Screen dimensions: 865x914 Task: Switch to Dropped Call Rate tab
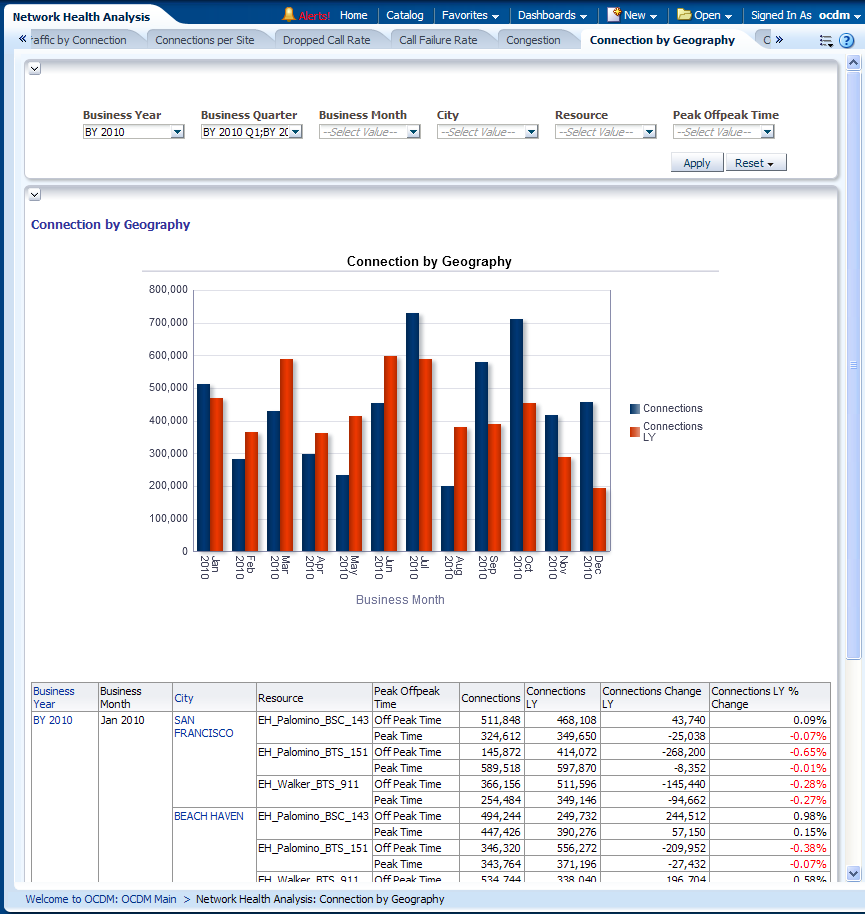[x=326, y=40]
